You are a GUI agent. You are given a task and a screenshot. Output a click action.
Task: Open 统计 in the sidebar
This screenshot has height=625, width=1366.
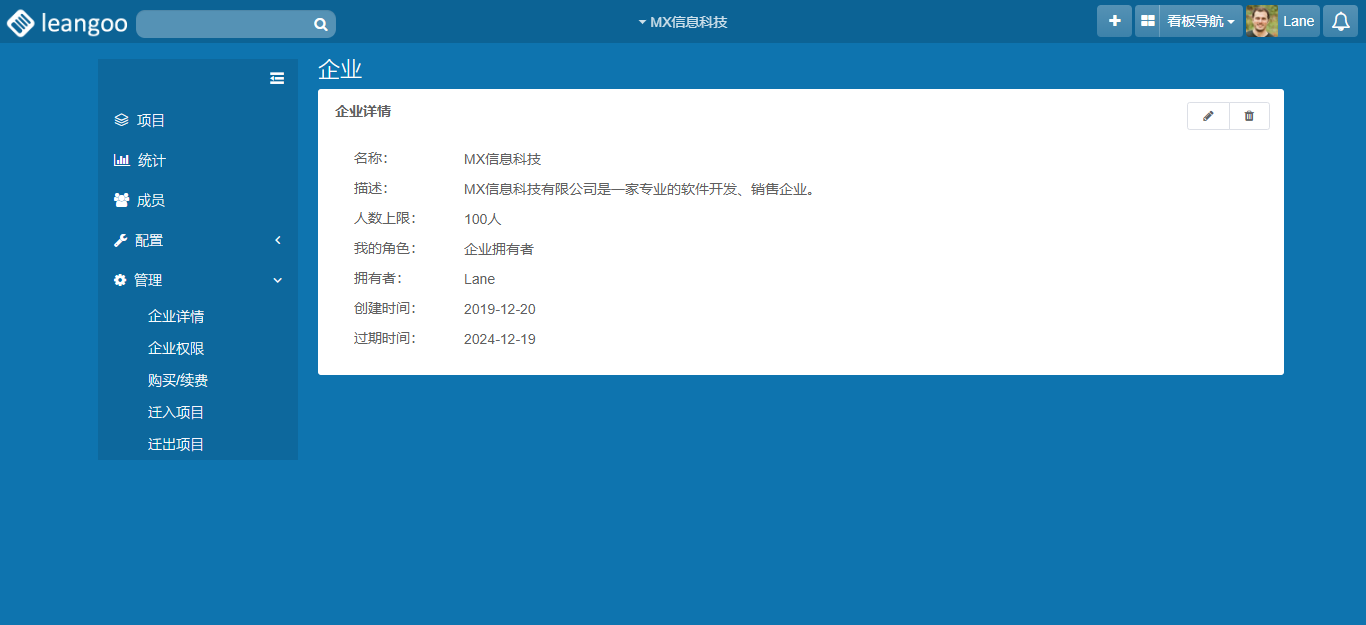coord(151,160)
